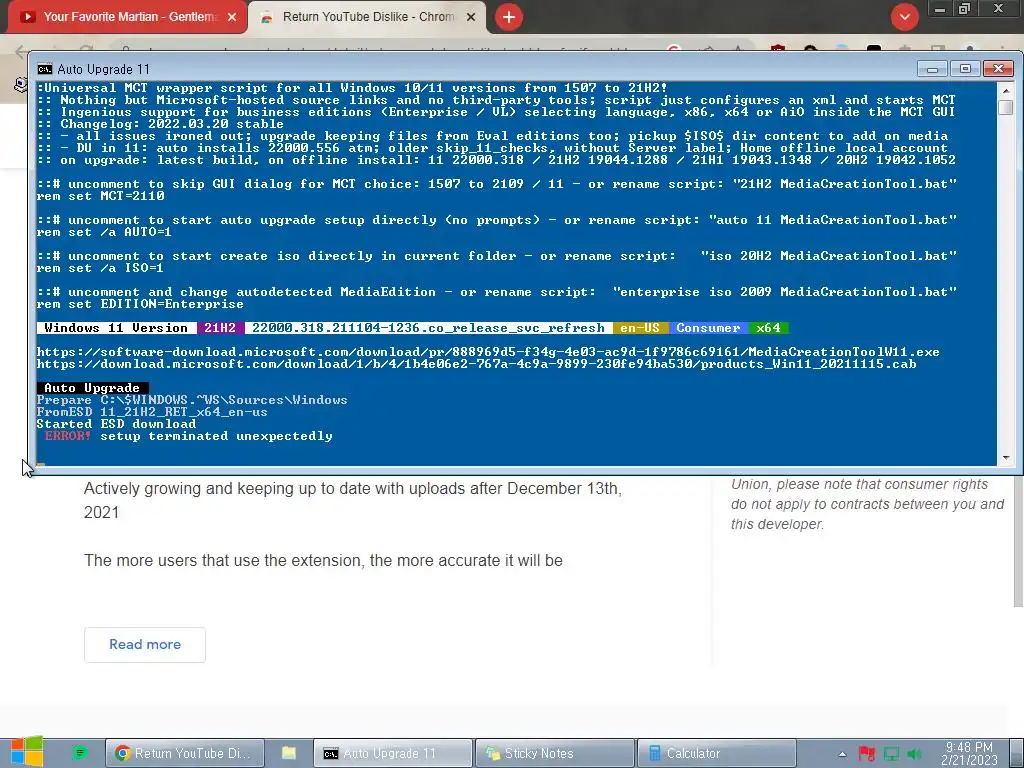This screenshot has height=768, width=1024.
Task: Click the network monitor tray icon
Action: (891, 754)
